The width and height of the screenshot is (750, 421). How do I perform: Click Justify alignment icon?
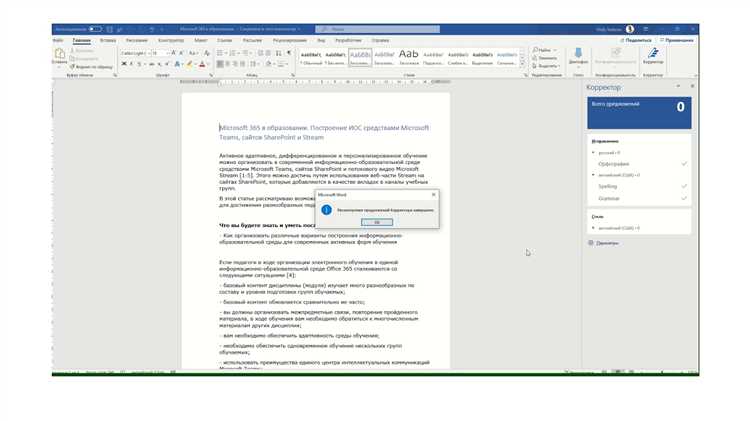243,64
